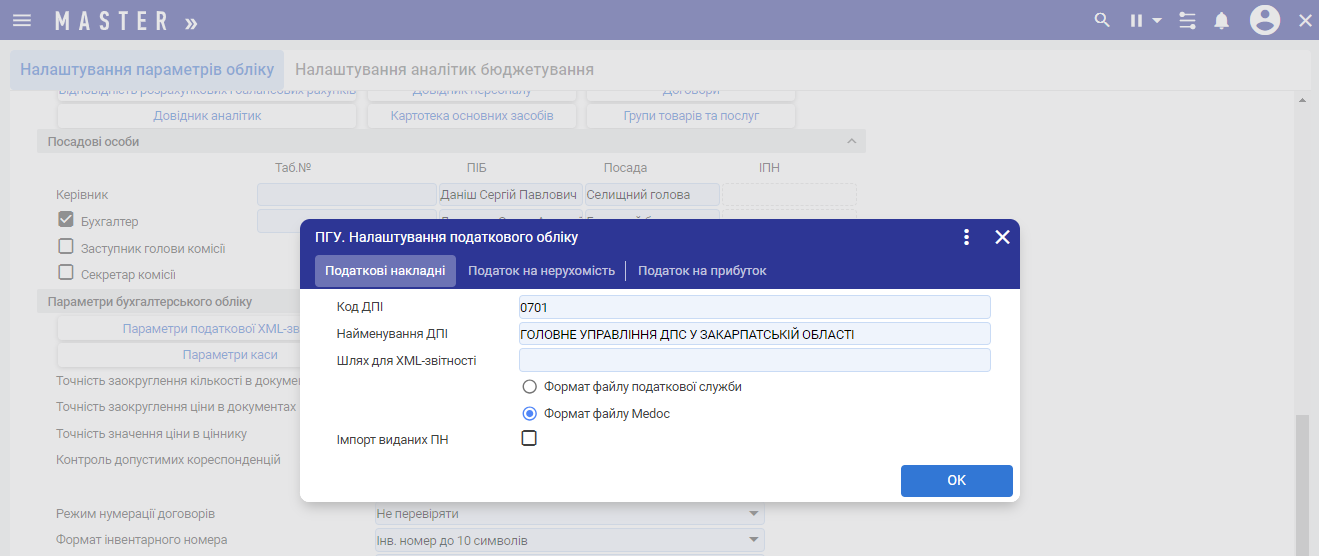Click the Шлях для XML-звітності field
This screenshot has width=1319, height=556.
click(x=754, y=360)
